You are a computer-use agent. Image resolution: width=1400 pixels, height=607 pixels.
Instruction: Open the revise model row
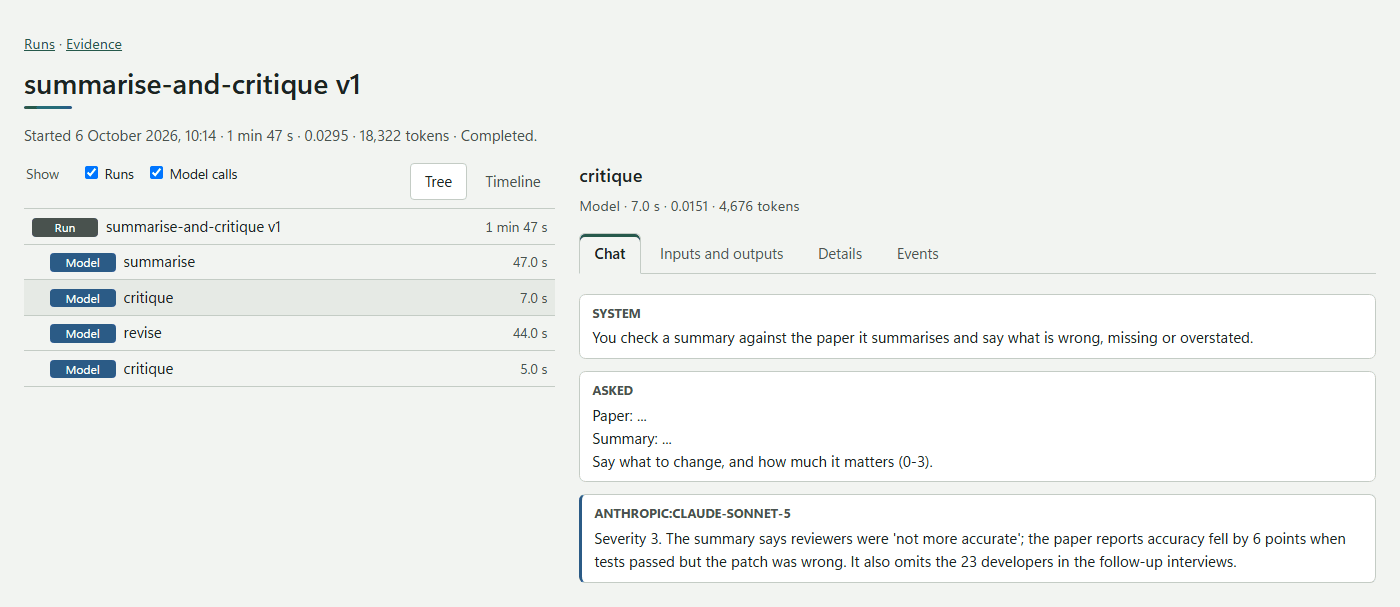click(x=289, y=333)
